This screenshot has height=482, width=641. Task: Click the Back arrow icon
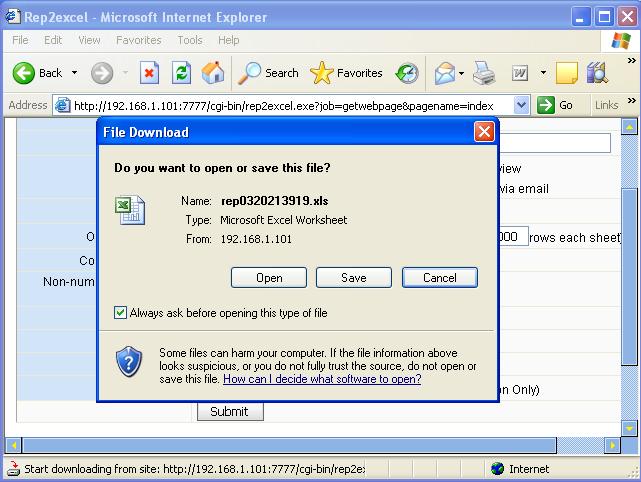[24, 73]
